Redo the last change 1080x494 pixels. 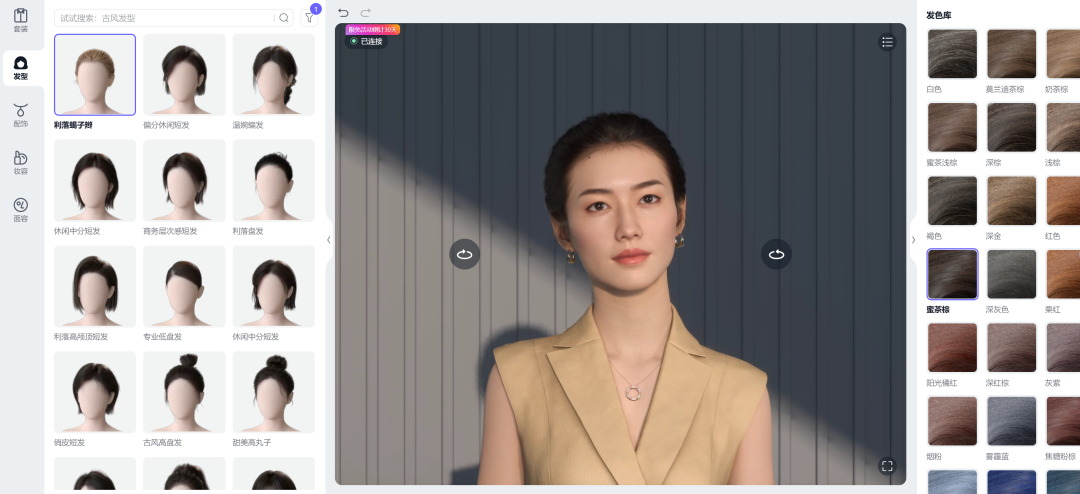(x=365, y=12)
